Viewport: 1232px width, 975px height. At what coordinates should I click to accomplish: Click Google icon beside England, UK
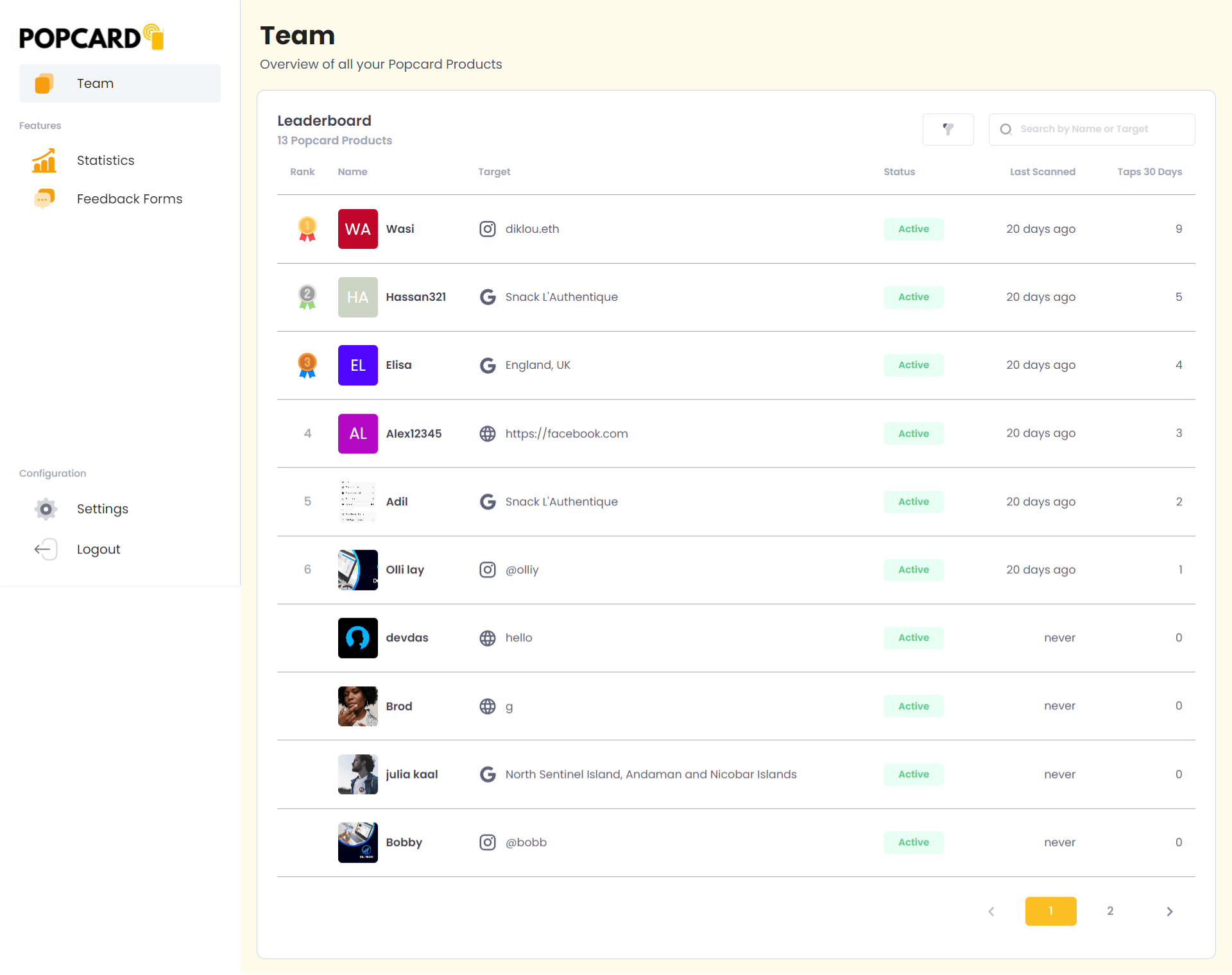[x=488, y=366]
